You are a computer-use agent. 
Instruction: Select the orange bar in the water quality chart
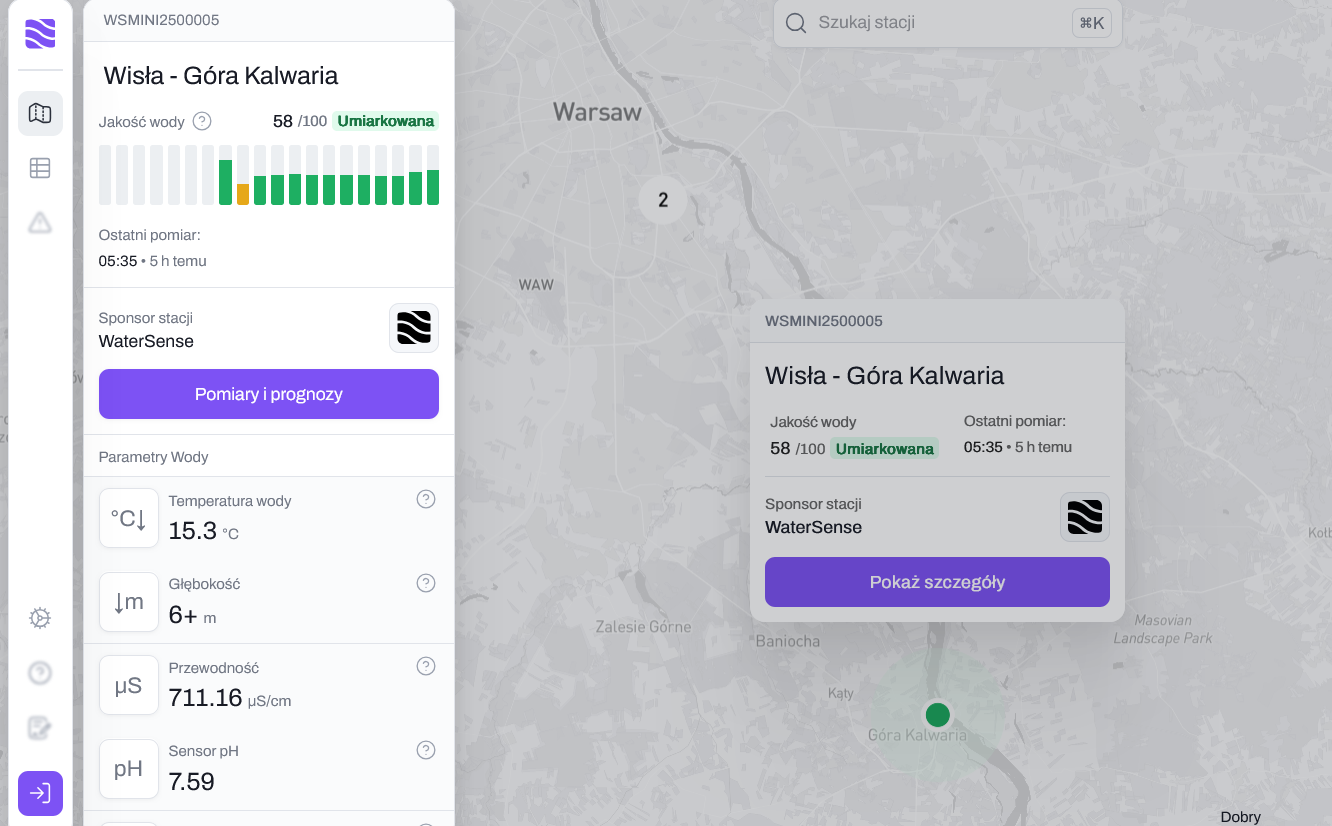243,194
